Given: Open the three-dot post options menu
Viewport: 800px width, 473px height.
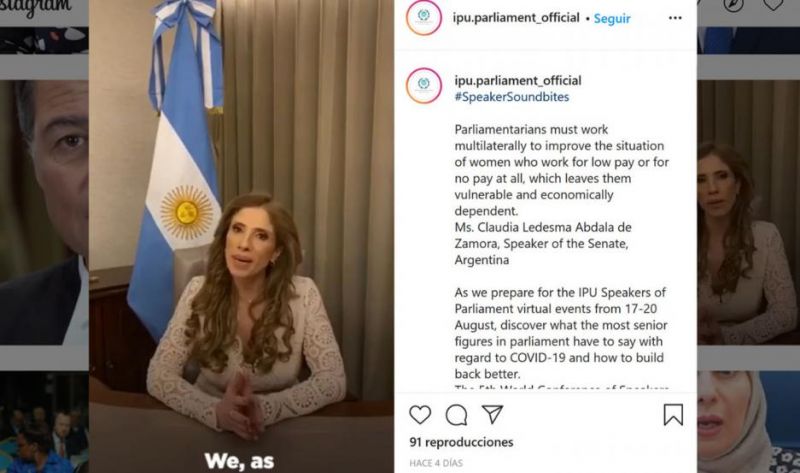Looking at the screenshot, I should [675, 18].
